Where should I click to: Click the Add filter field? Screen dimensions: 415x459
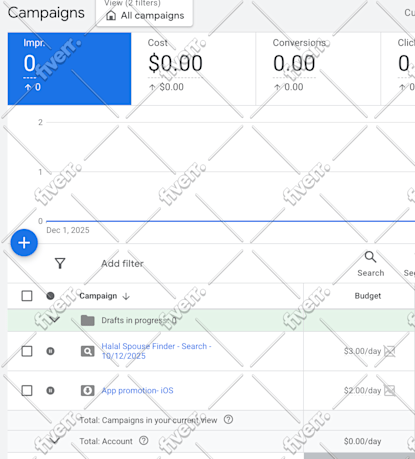[x=123, y=263]
